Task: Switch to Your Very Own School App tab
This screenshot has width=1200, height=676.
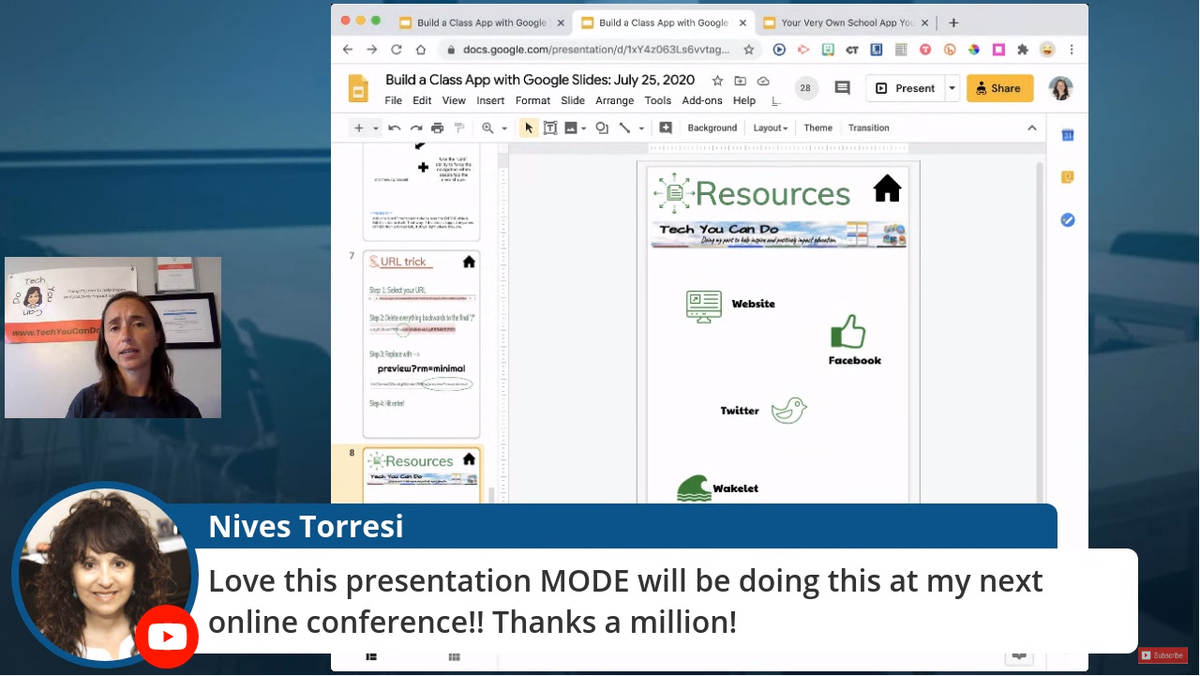Action: pyautogui.click(x=846, y=23)
